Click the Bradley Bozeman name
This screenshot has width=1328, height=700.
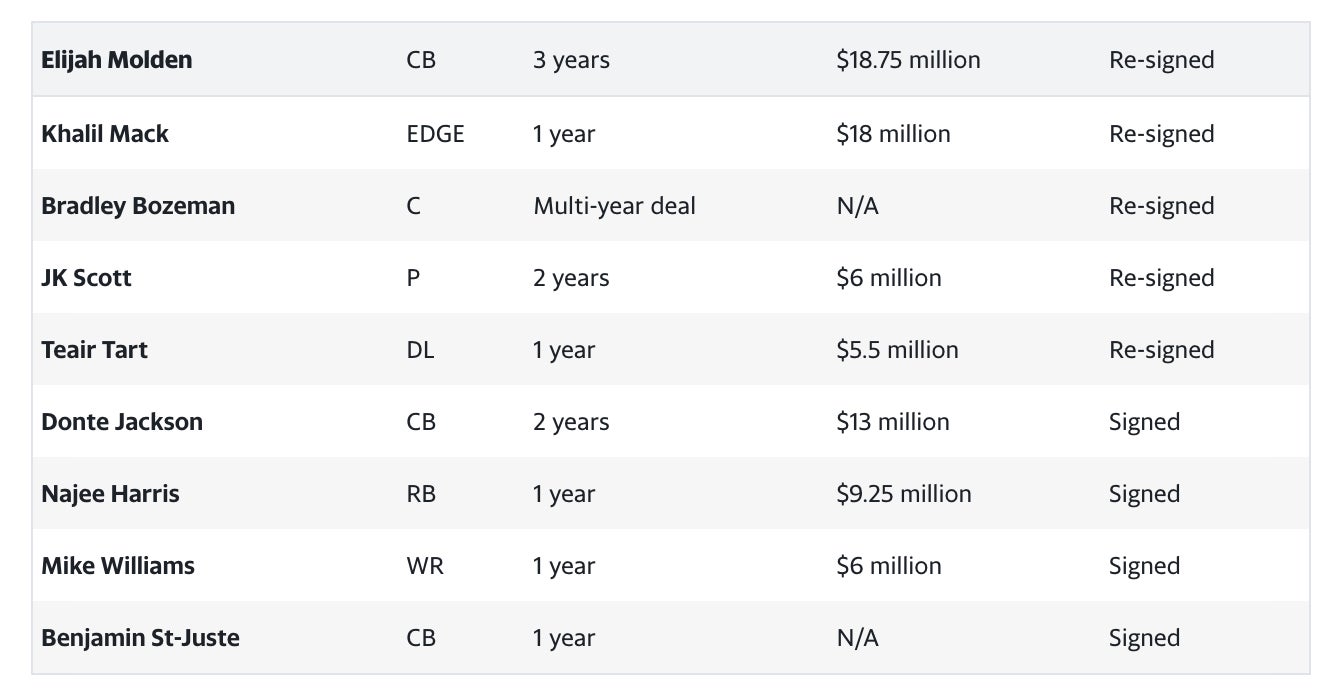[138, 206]
